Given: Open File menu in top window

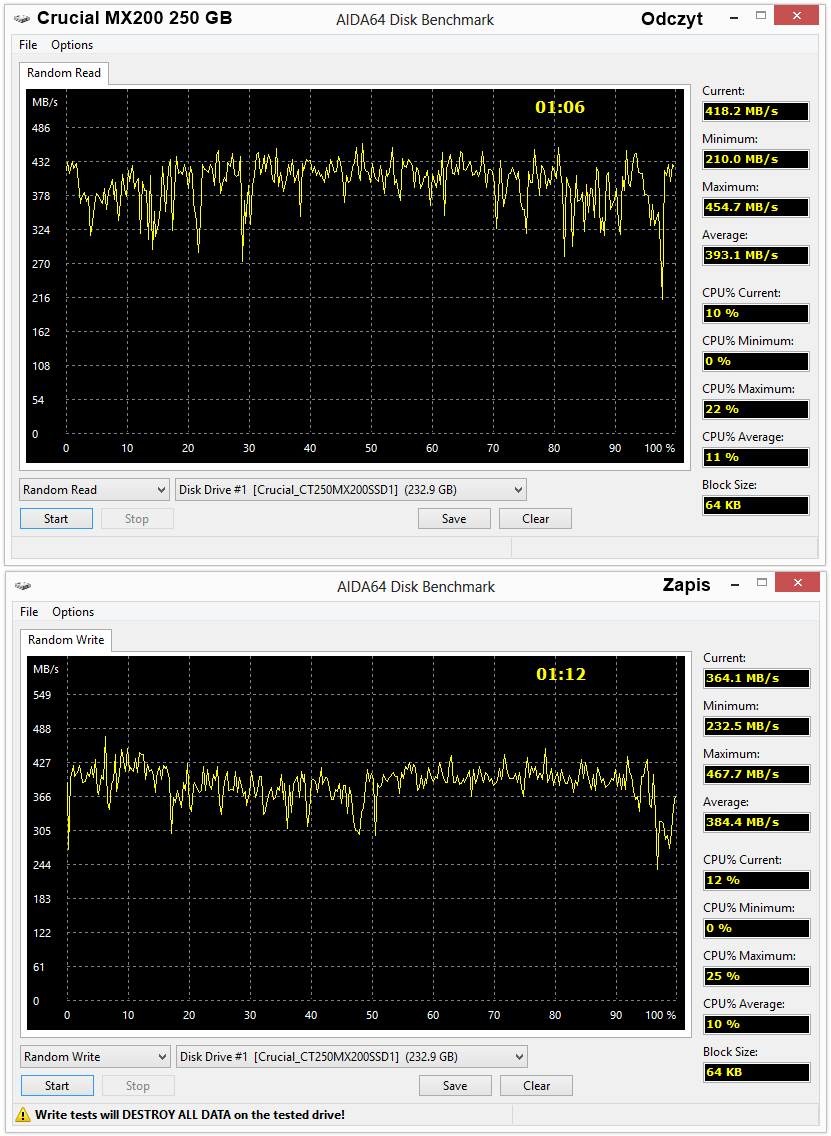Looking at the screenshot, I should click(28, 45).
